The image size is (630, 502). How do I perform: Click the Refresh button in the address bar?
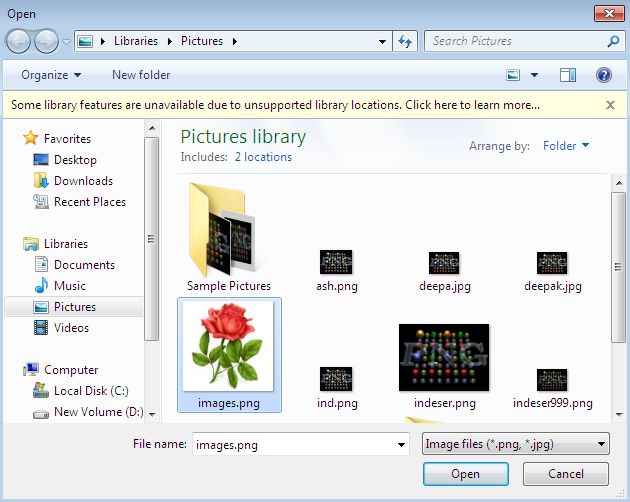coord(405,41)
